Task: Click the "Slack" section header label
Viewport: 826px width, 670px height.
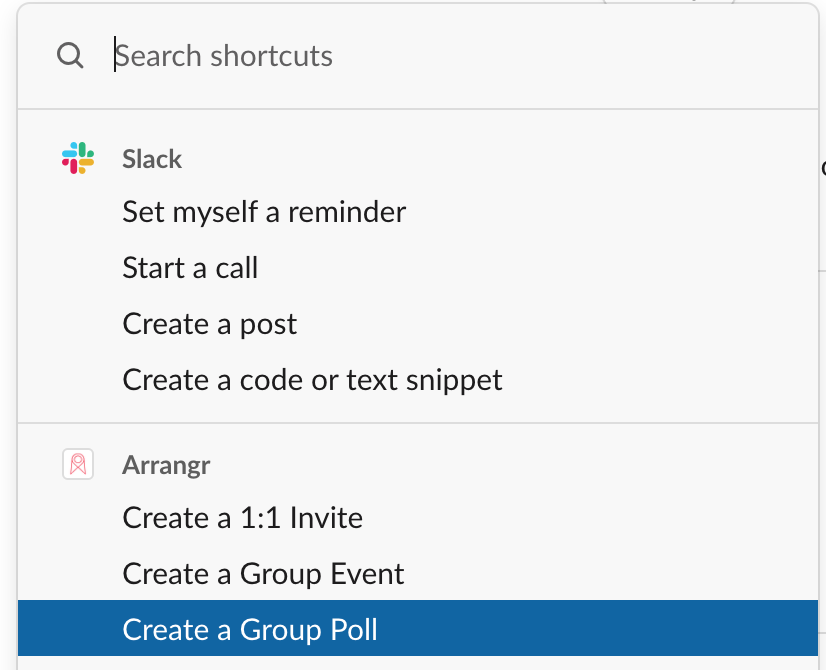Action: click(152, 159)
